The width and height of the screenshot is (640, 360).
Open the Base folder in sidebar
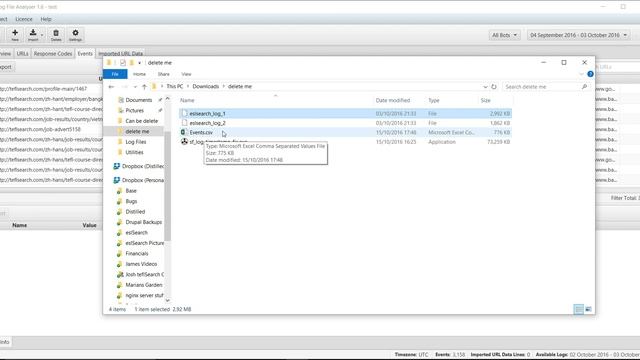[131, 191]
